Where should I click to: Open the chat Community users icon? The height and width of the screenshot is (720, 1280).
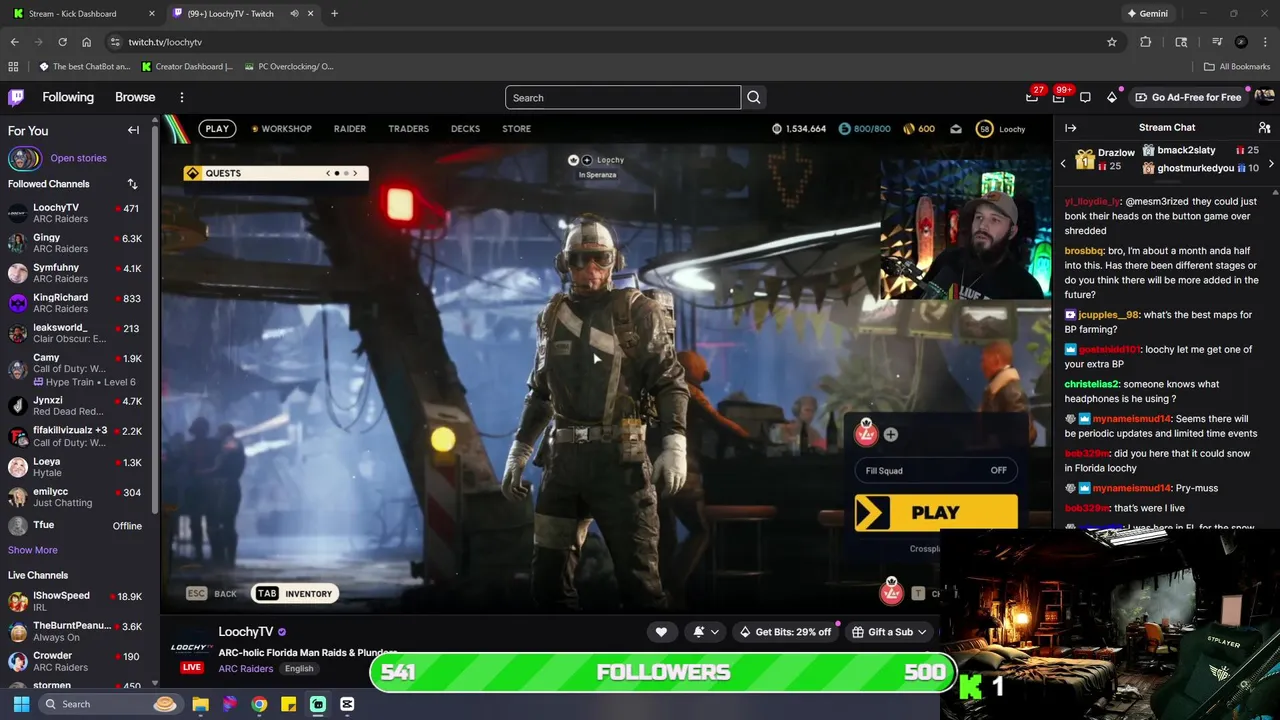tap(1264, 128)
